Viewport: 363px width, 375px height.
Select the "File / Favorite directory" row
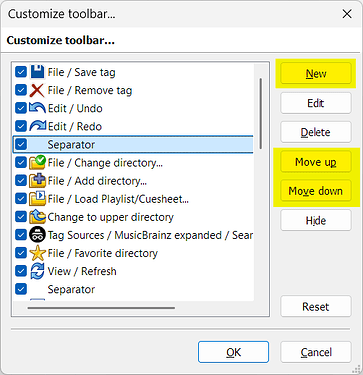tap(133, 253)
